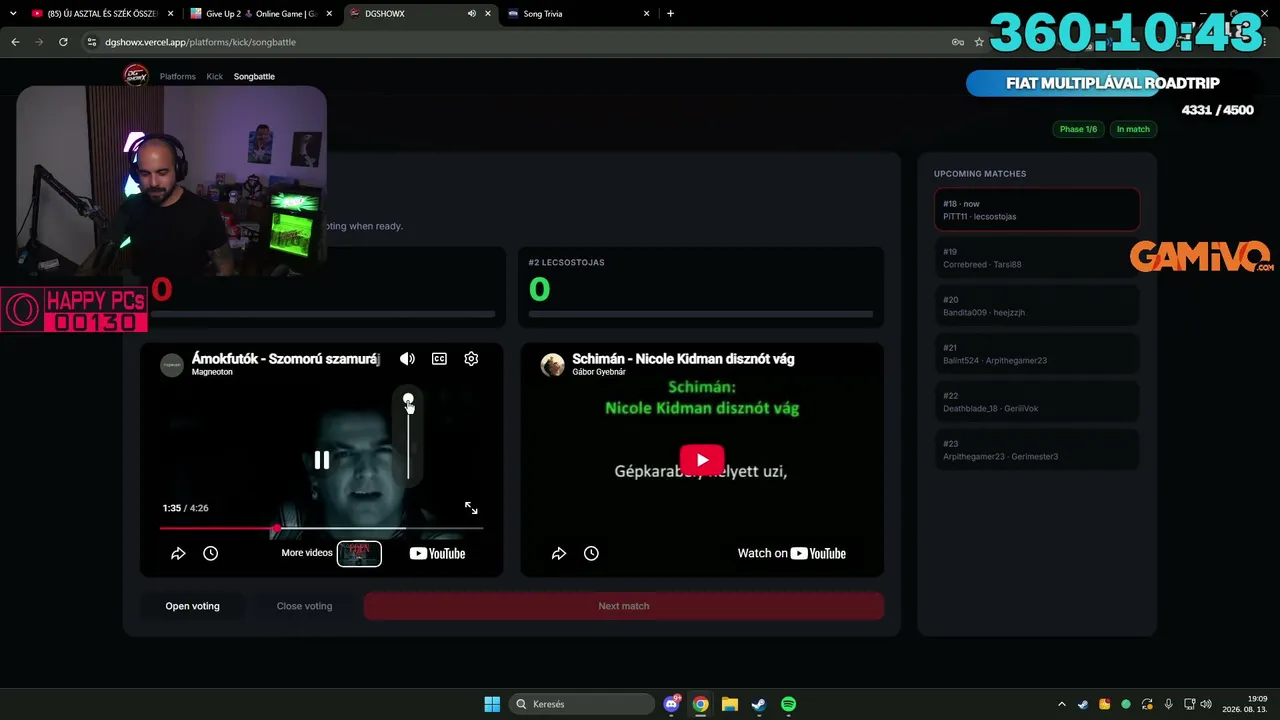
Task: Bookmark this page with the star icon
Action: pos(979,42)
